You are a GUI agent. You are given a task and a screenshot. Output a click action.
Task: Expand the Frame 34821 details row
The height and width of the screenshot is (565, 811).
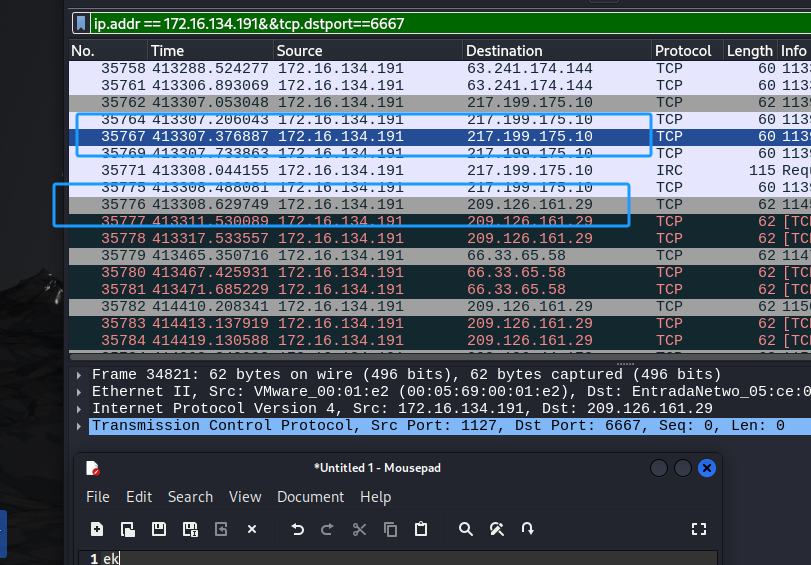(79, 375)
